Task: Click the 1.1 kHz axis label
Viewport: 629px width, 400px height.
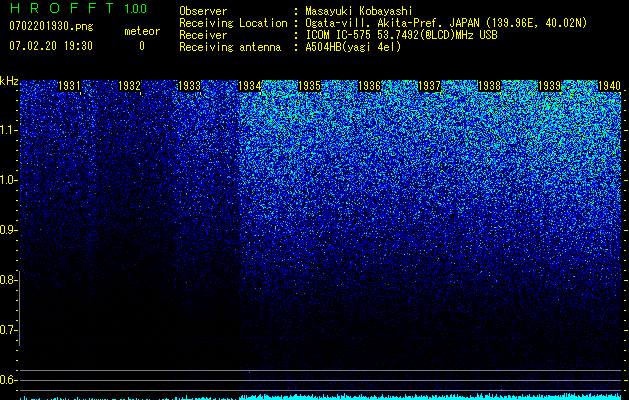Action: 6,131
